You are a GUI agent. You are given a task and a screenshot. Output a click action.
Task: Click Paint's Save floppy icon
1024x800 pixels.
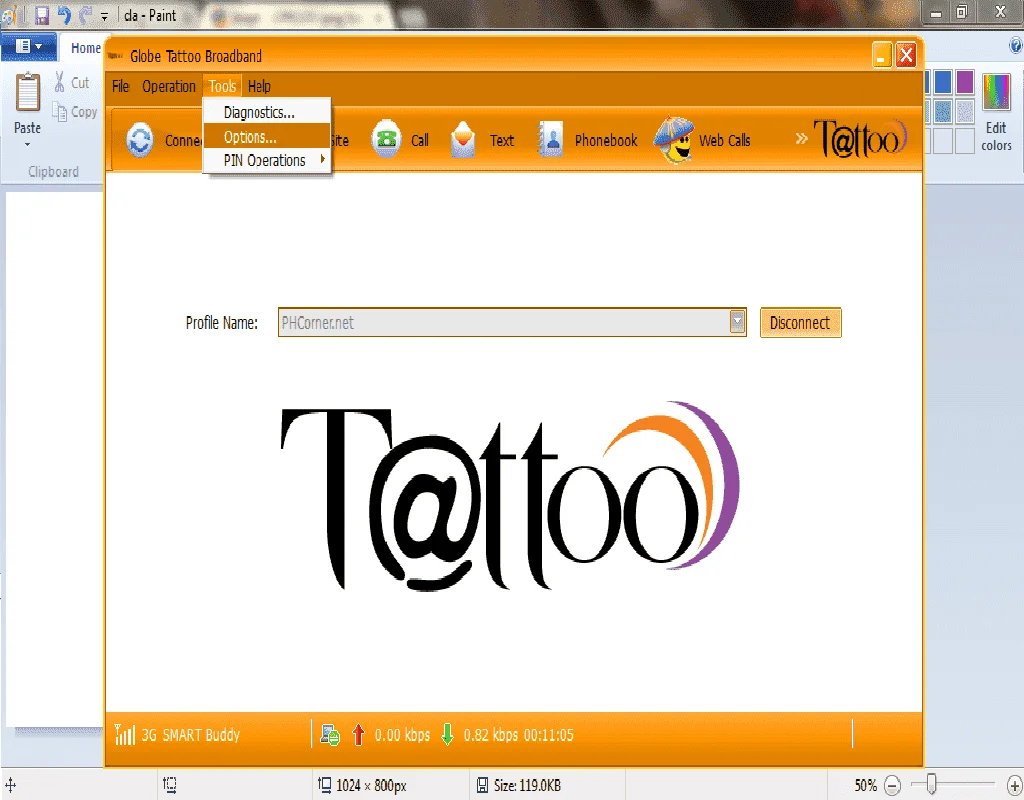pyautogui.click(x=42, y=15)
